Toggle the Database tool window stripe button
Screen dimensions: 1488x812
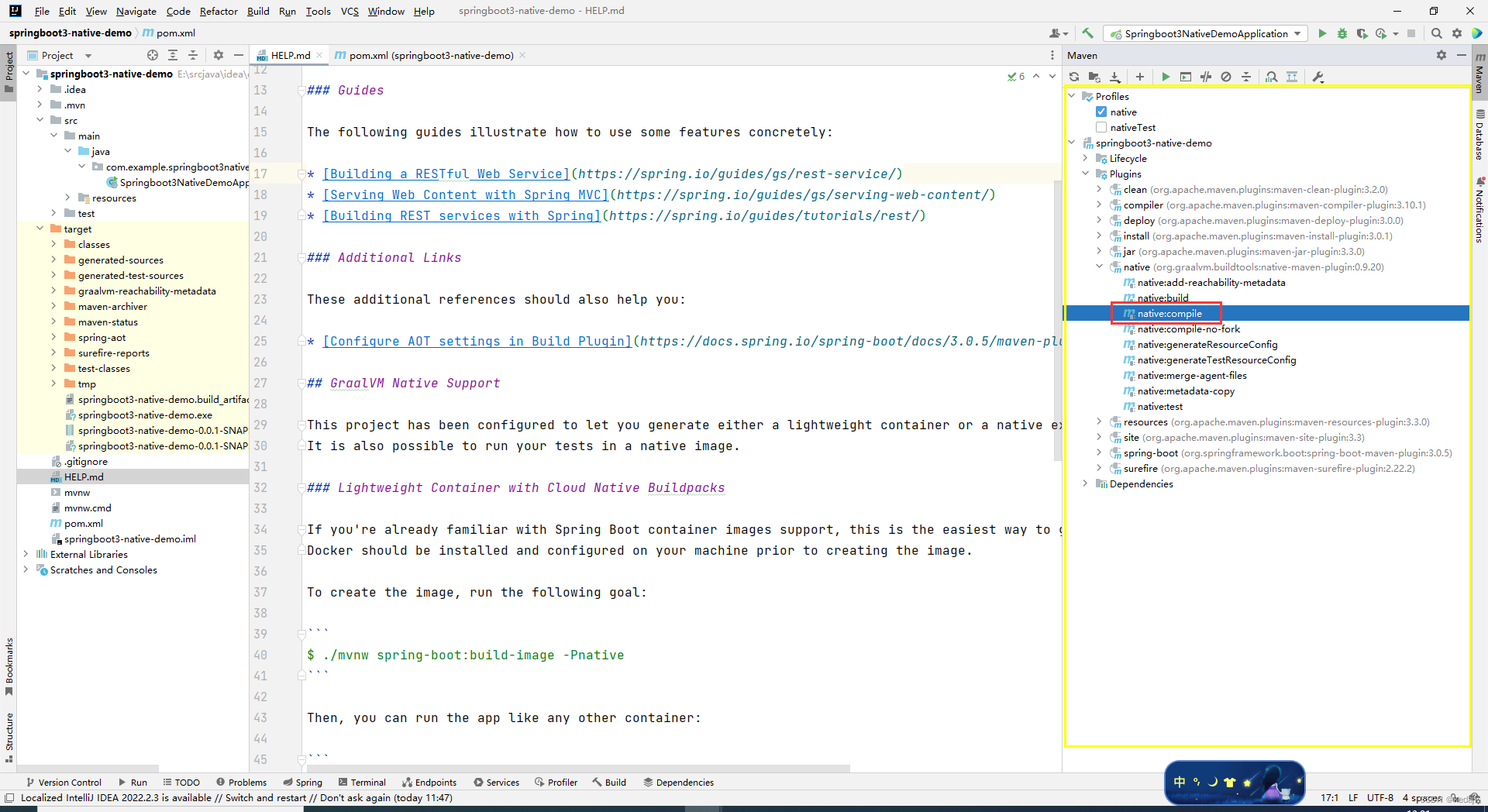tap(1479, 134)
